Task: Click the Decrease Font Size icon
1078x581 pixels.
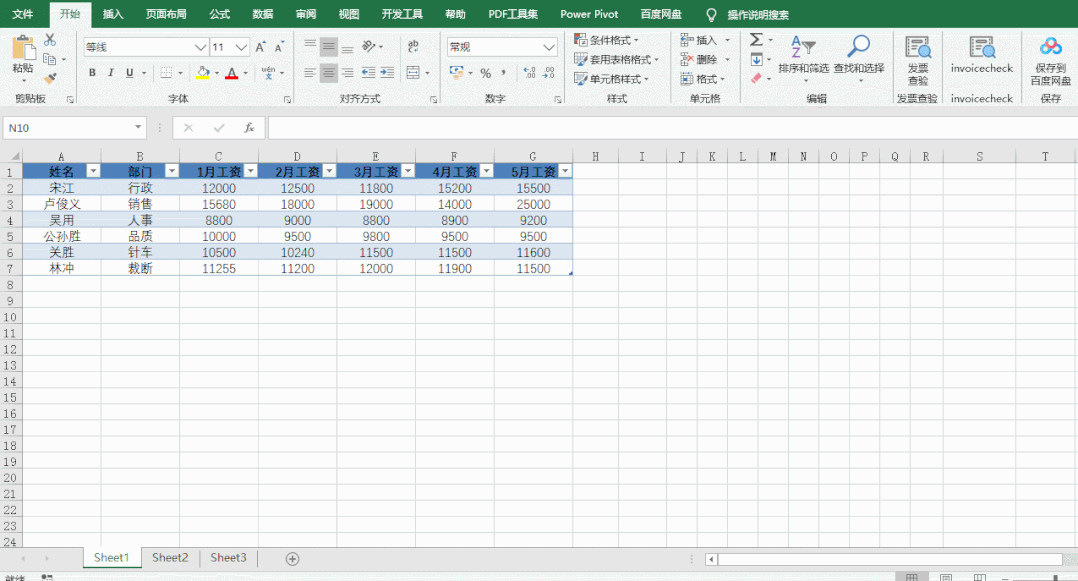Action: click(278, 47)
